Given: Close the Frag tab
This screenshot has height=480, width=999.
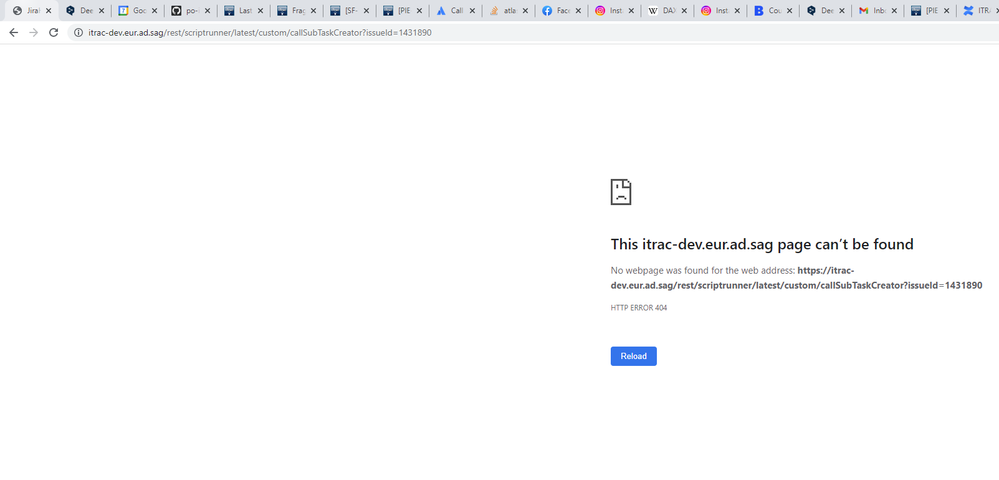Looking at the screenshot, I should 313,11.
